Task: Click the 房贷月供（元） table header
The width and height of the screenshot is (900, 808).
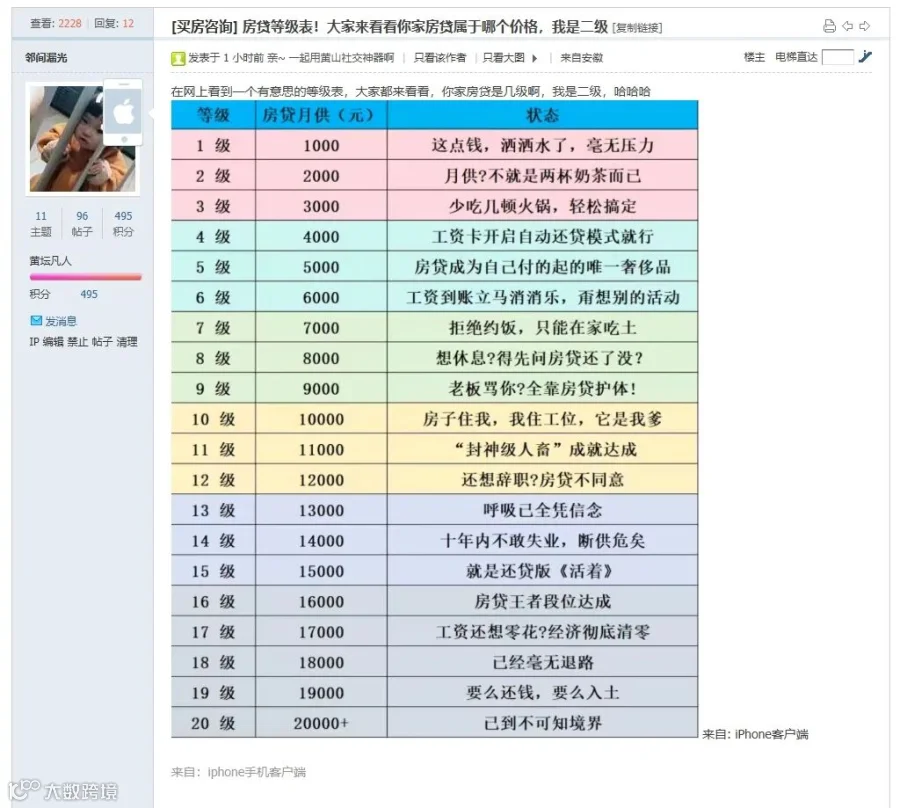Action: [x=321, y=115]
